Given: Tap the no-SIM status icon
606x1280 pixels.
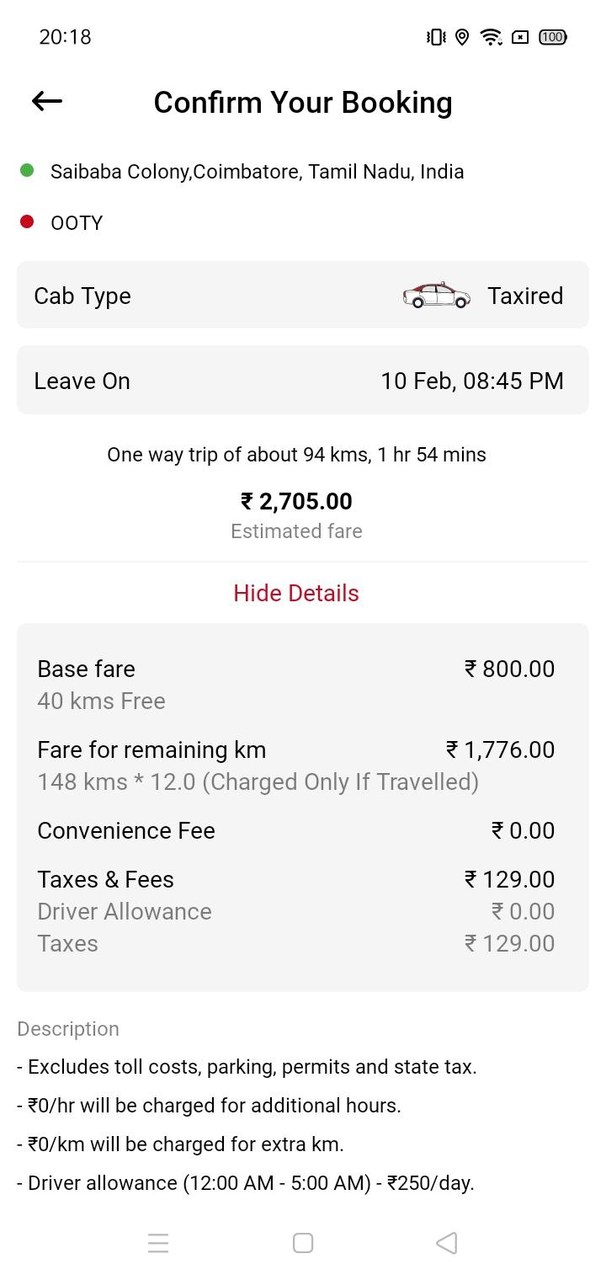Looking at the screenshot, I should 519,37.
